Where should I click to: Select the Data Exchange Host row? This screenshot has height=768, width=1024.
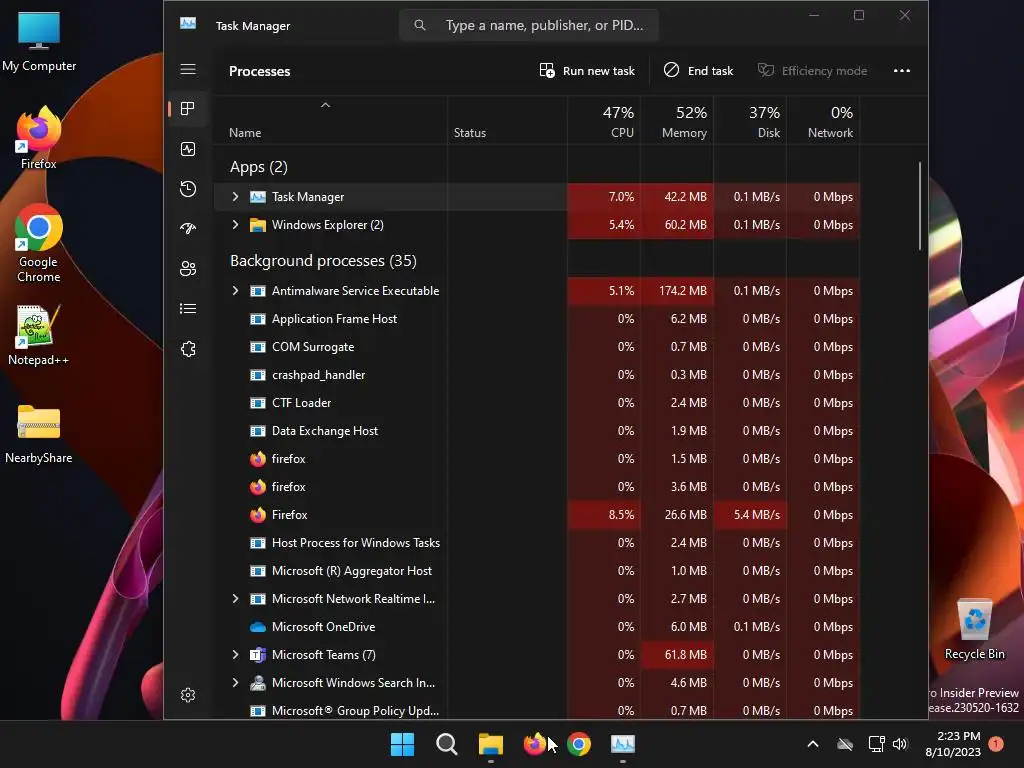coord(536,431)
